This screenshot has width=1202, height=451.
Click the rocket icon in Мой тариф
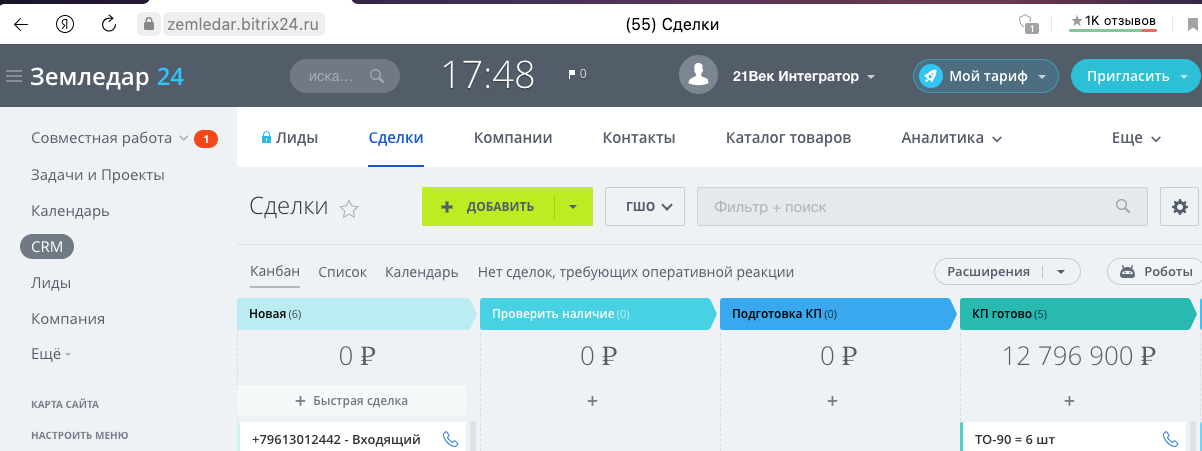(930, 76)
